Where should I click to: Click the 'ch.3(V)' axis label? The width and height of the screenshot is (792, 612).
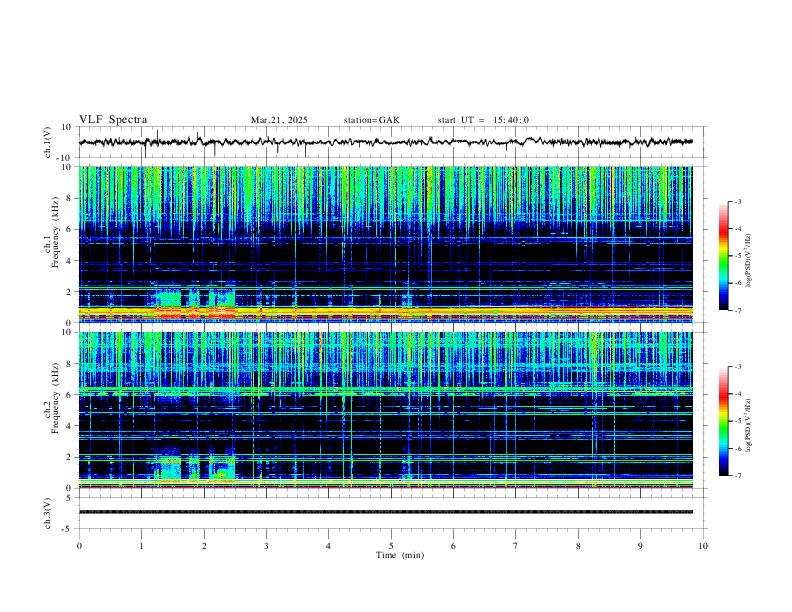click(x=47, y=513)
